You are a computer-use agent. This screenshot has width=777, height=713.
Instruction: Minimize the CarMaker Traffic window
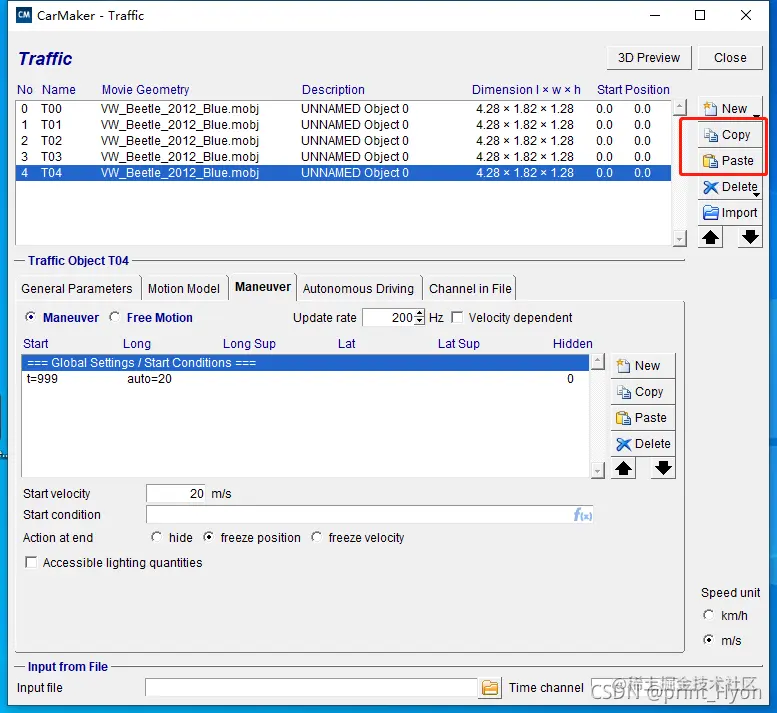click(x=655, y=15)
